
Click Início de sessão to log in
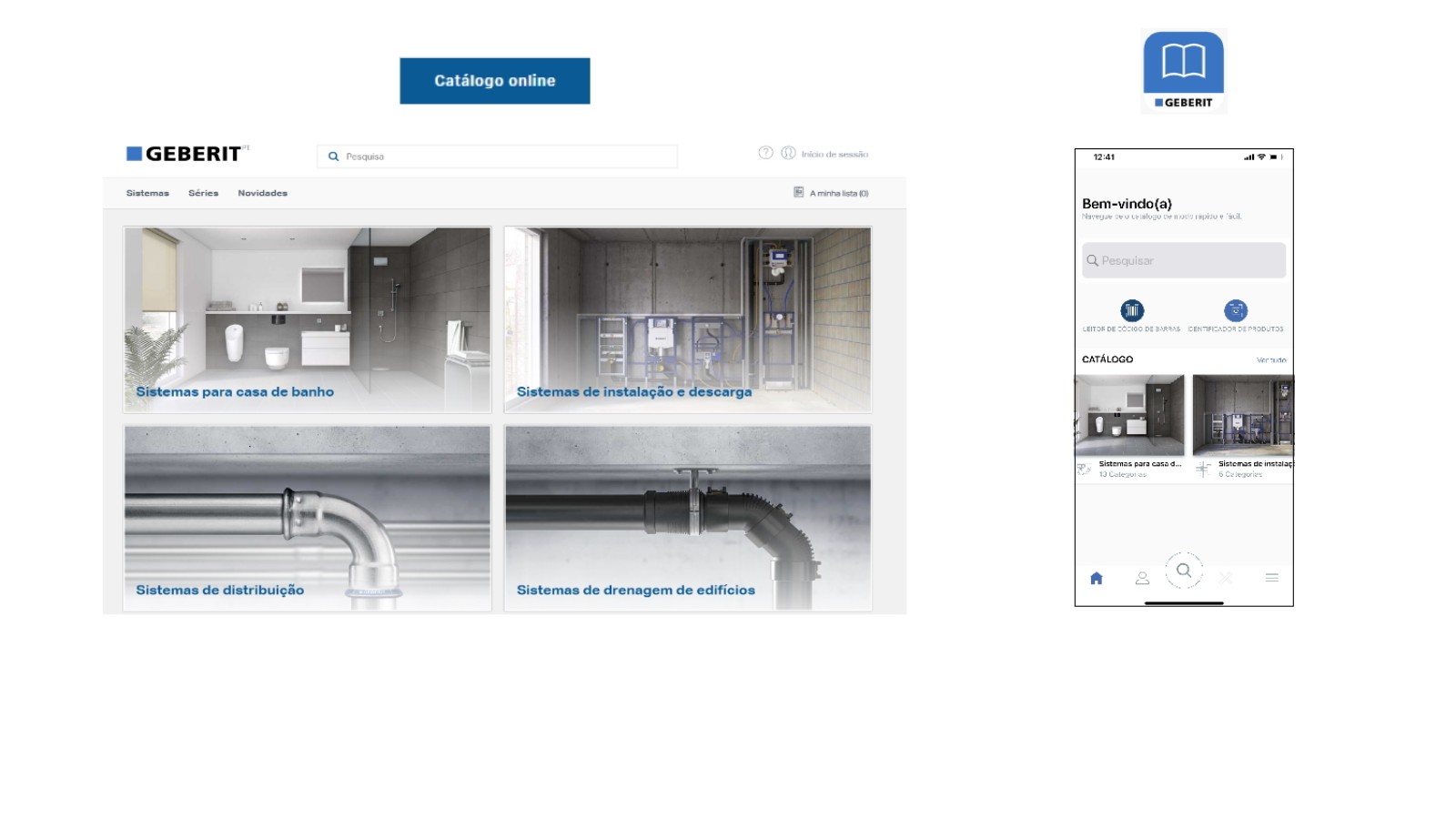tap(835, 153)
